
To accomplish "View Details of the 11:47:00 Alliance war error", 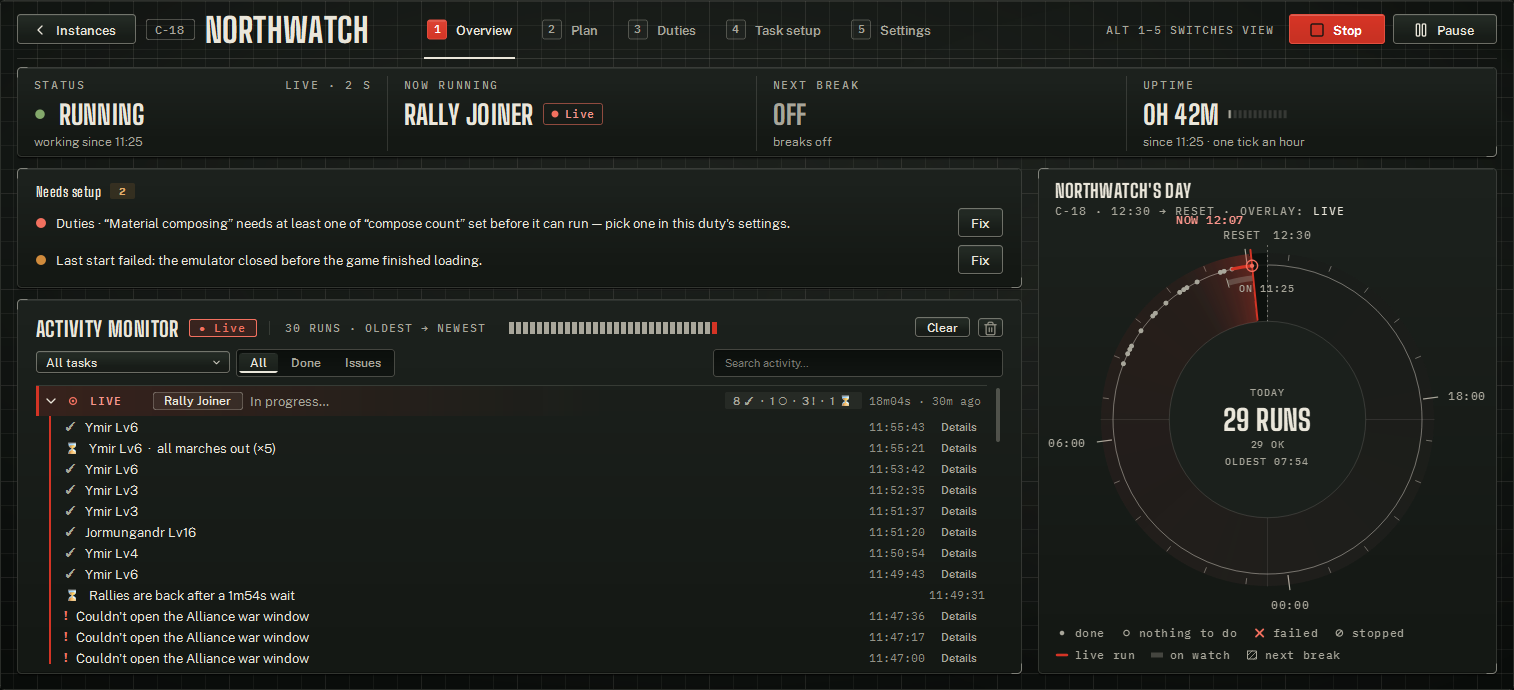I will coord(958,659).
